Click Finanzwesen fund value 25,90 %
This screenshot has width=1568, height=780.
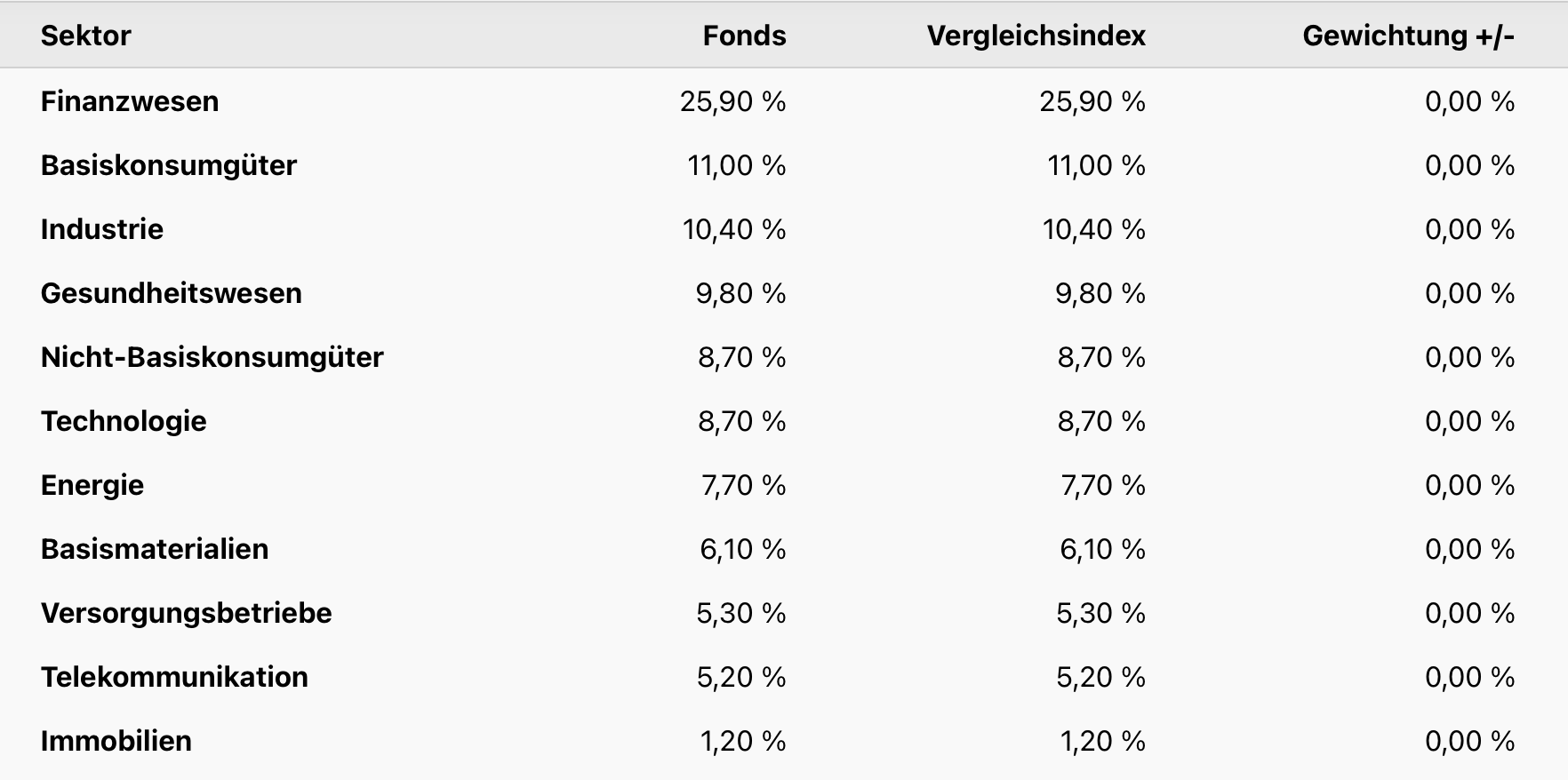pyautogui.click(x=732, y=101)
